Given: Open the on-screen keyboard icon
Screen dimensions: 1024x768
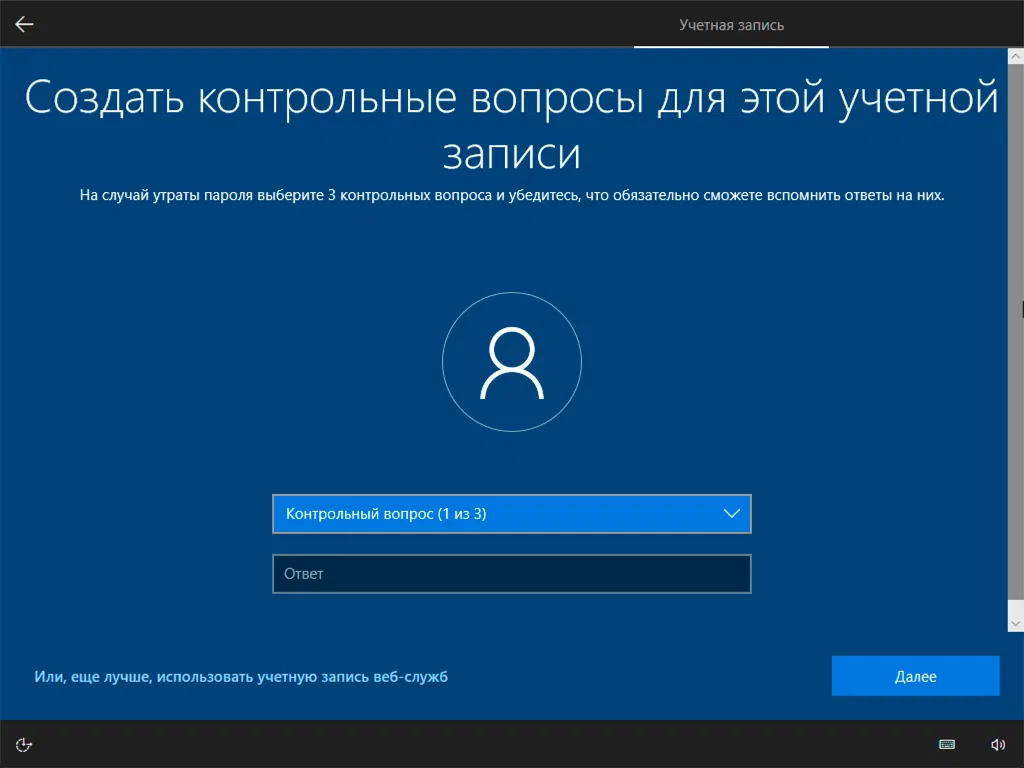Looking at the screenshot, I should pos(947,744).
